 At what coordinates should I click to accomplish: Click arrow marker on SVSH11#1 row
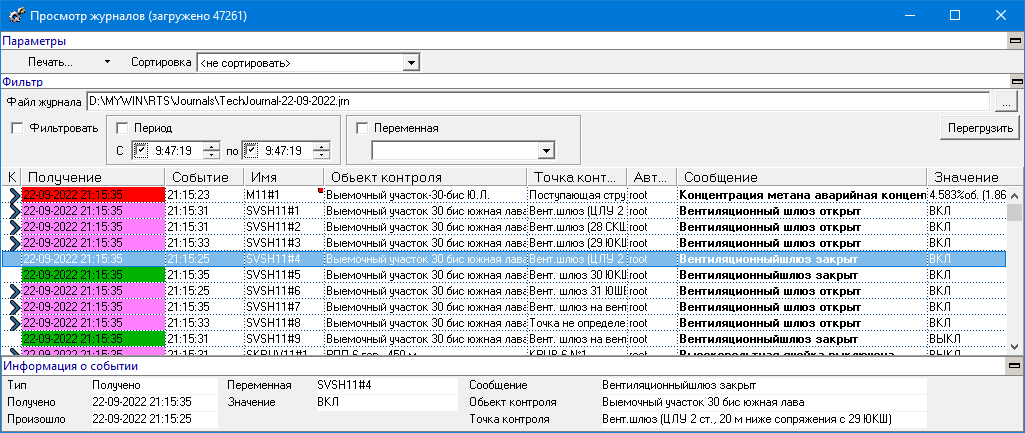[14, 211]
